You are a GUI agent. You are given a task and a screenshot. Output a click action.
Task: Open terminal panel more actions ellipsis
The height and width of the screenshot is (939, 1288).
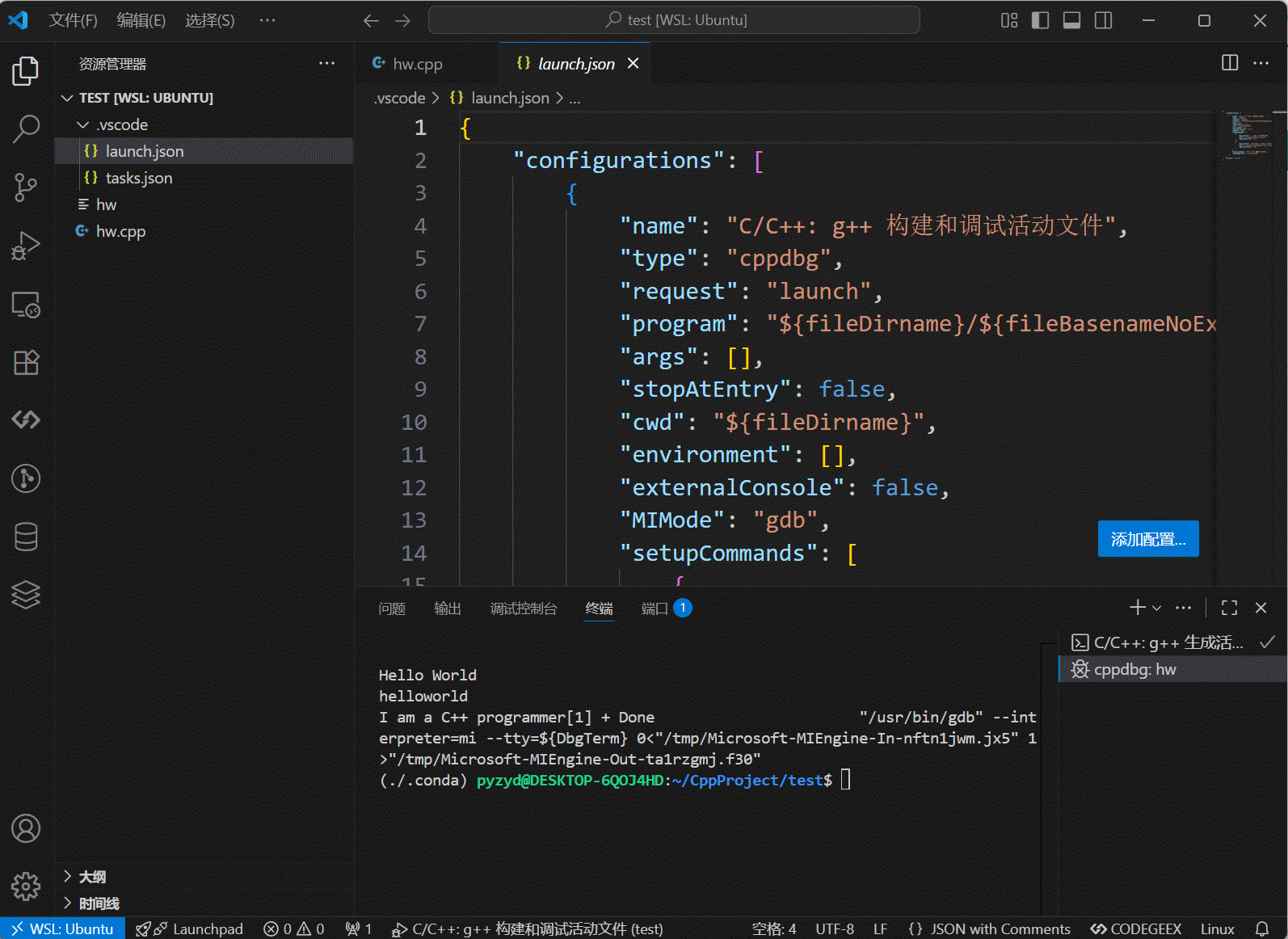pyautogui.click(x=1183, y=608)
